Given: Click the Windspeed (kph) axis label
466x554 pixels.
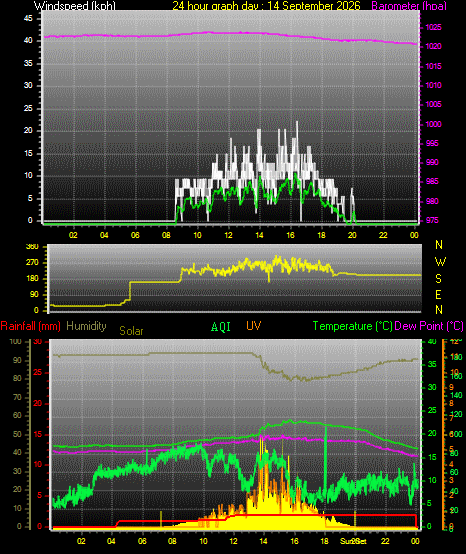Looking at the screenshot, I should 75,6.
